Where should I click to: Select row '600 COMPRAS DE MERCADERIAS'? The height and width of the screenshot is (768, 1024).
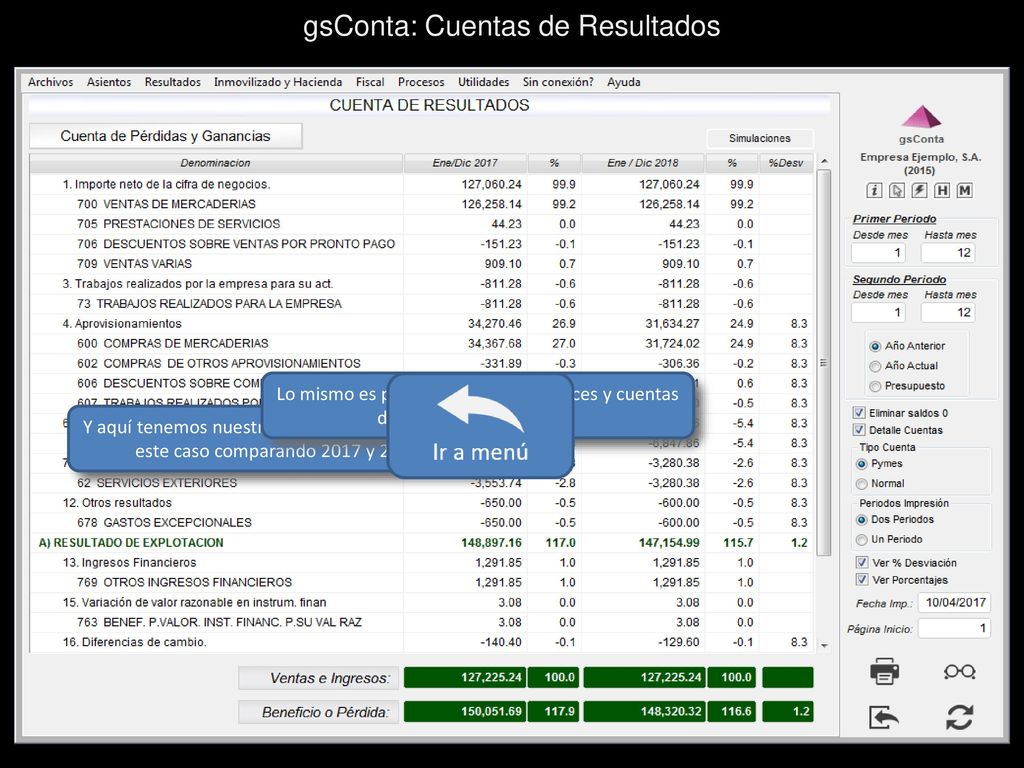(x=422, y=344)
